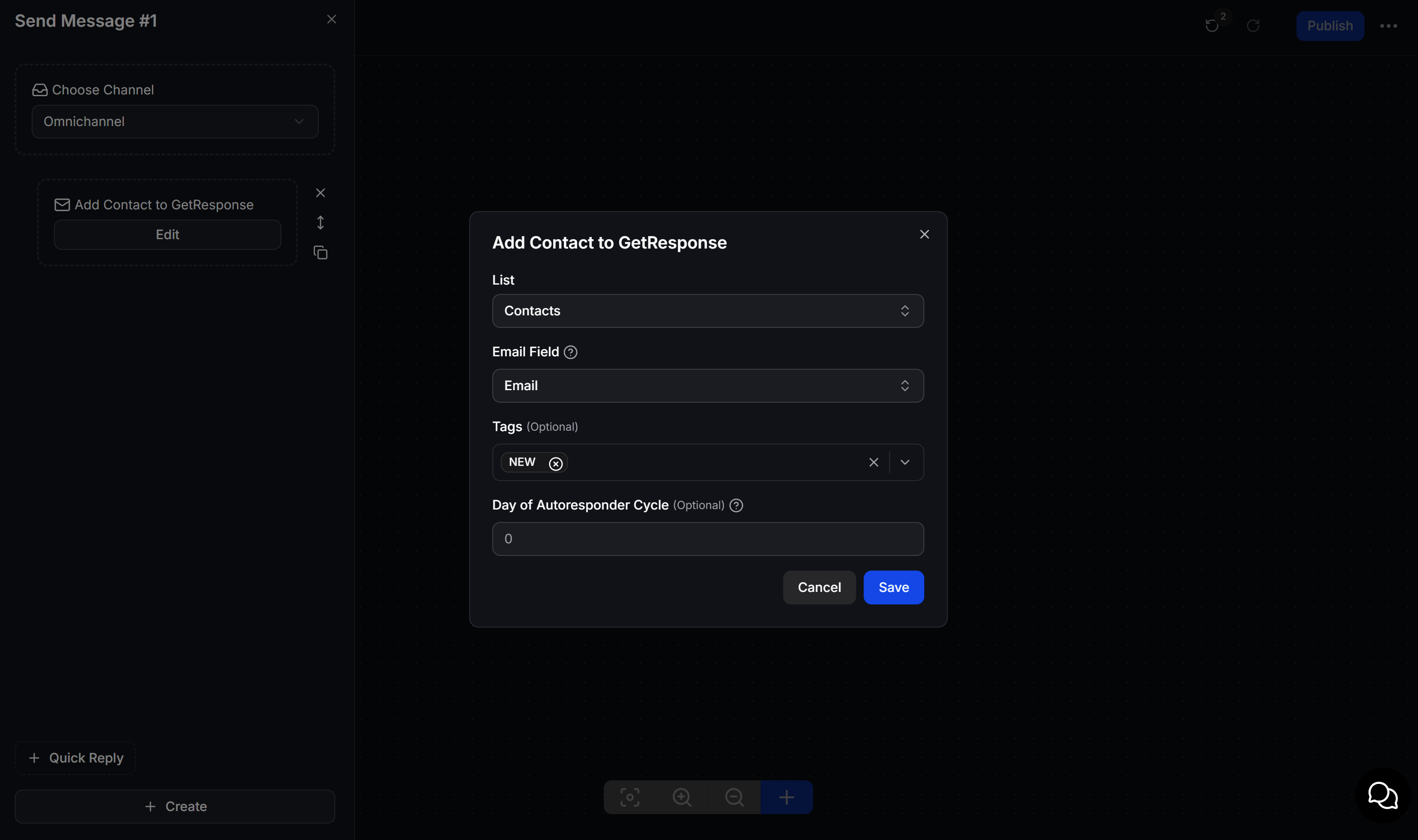Screen dimensions: 1418x840
Task: Click the envelope icon of GetResponse action
Action: click(61, 205)
